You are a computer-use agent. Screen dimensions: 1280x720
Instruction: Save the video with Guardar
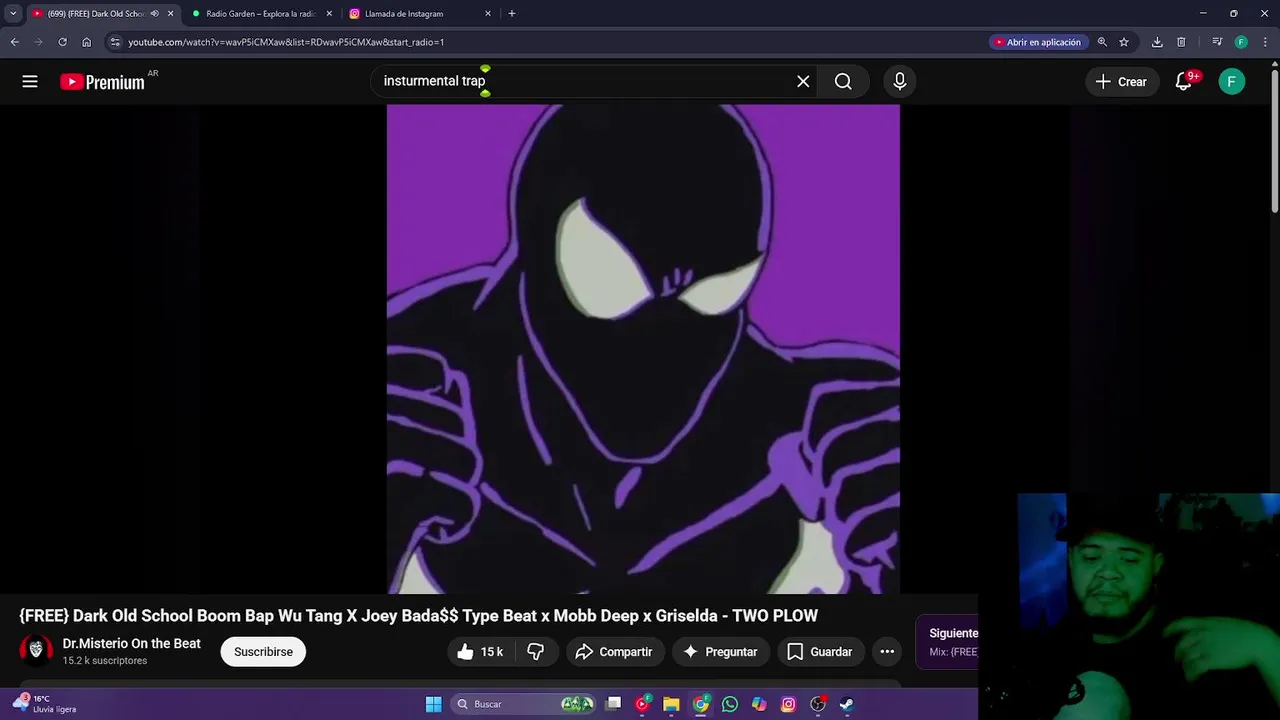click(820, 652)
